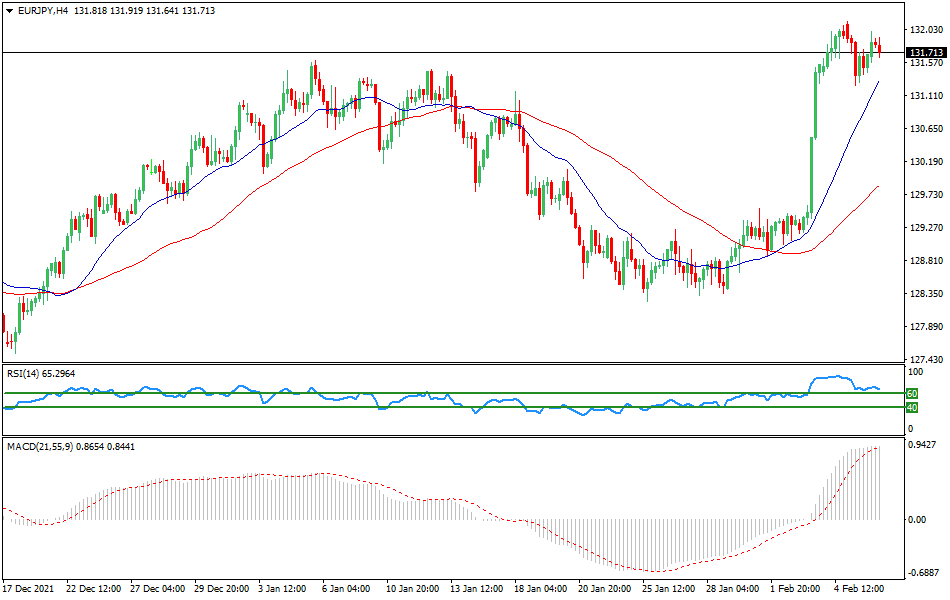Toggle the green RSI level marker 40
This screenshot has width=950, height=600.
tap(910, 408)
